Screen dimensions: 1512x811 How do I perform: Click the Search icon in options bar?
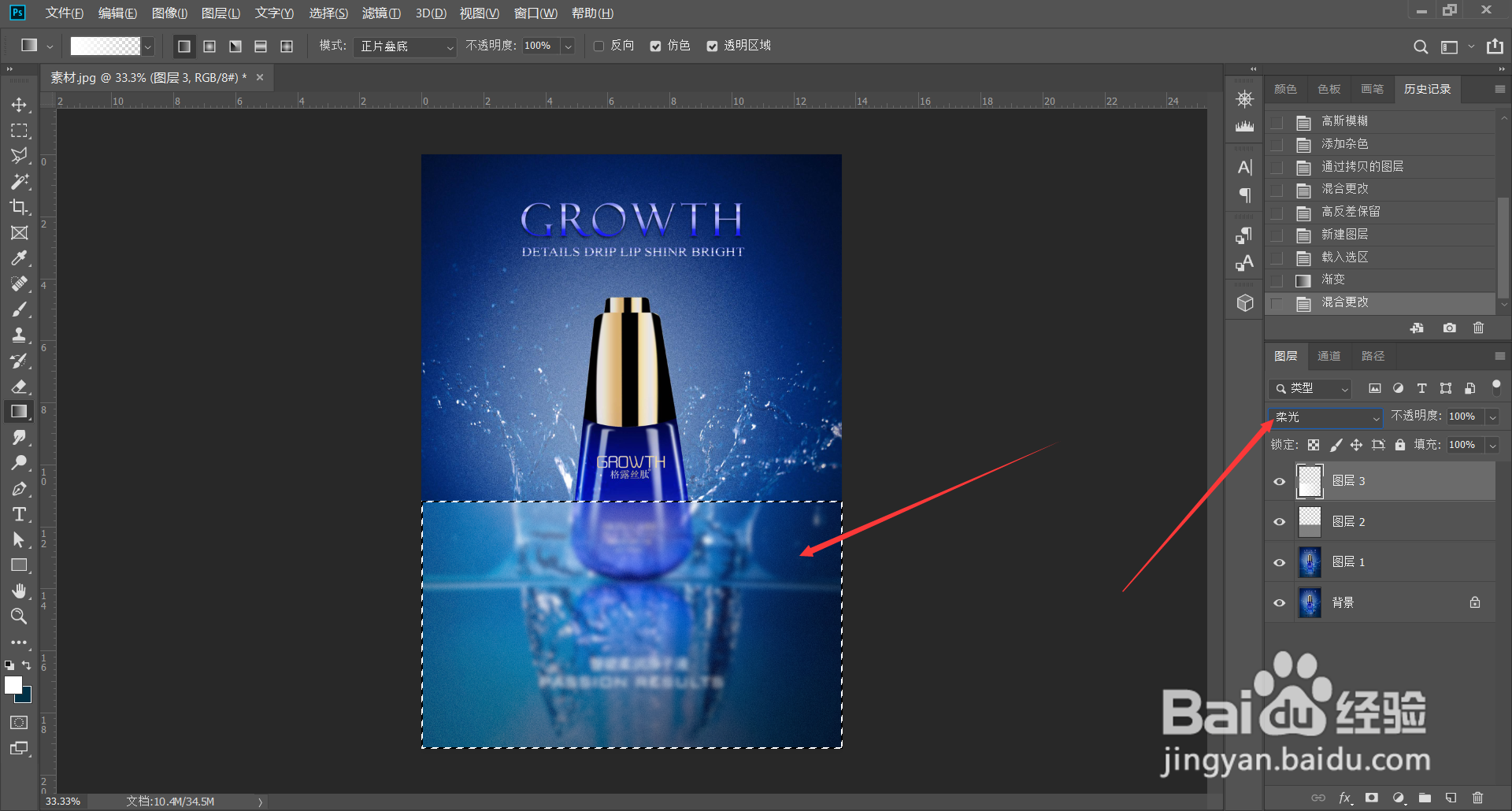tap(1421, 46)
